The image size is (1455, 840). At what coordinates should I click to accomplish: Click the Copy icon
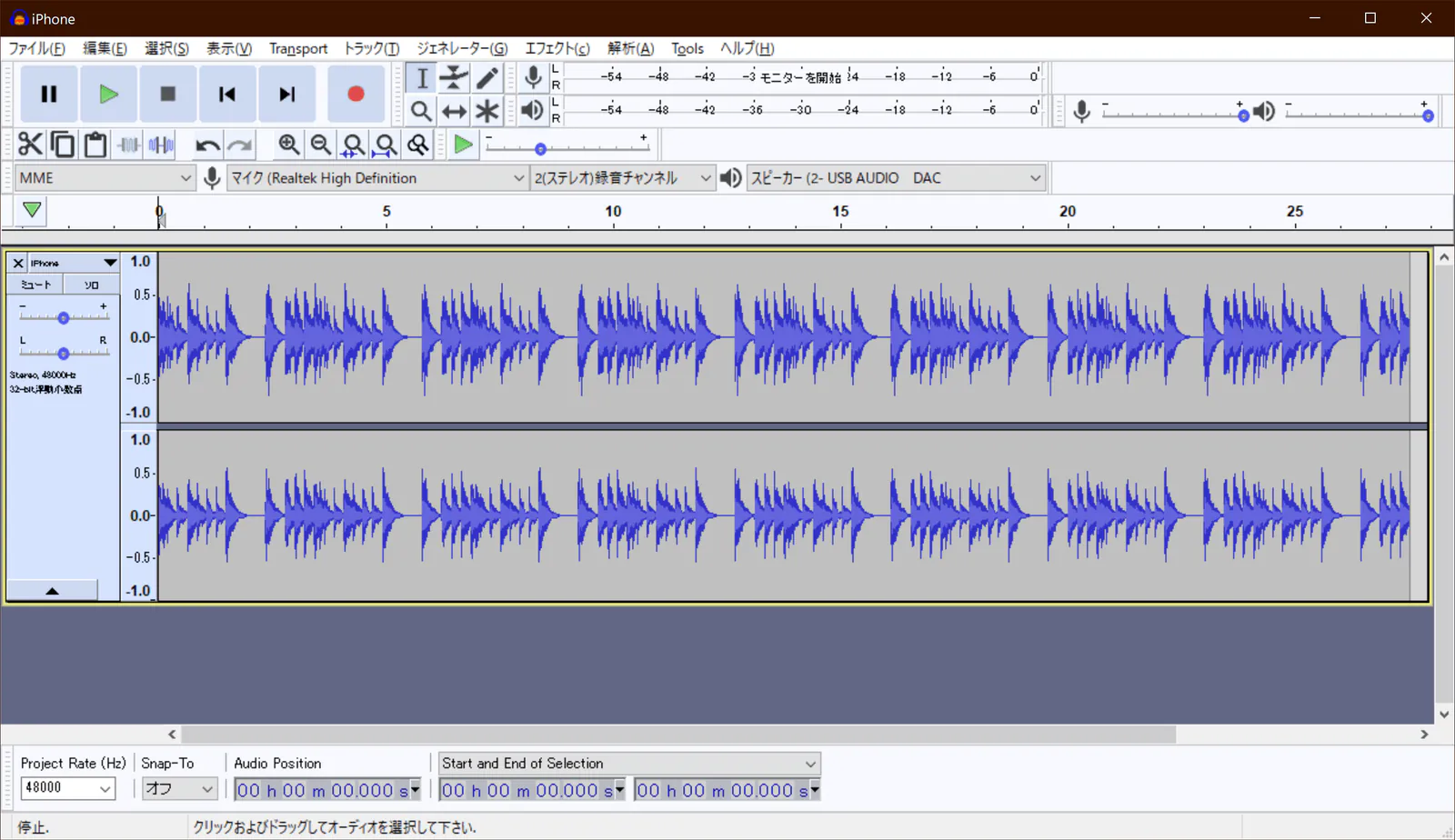coord(63,145)
